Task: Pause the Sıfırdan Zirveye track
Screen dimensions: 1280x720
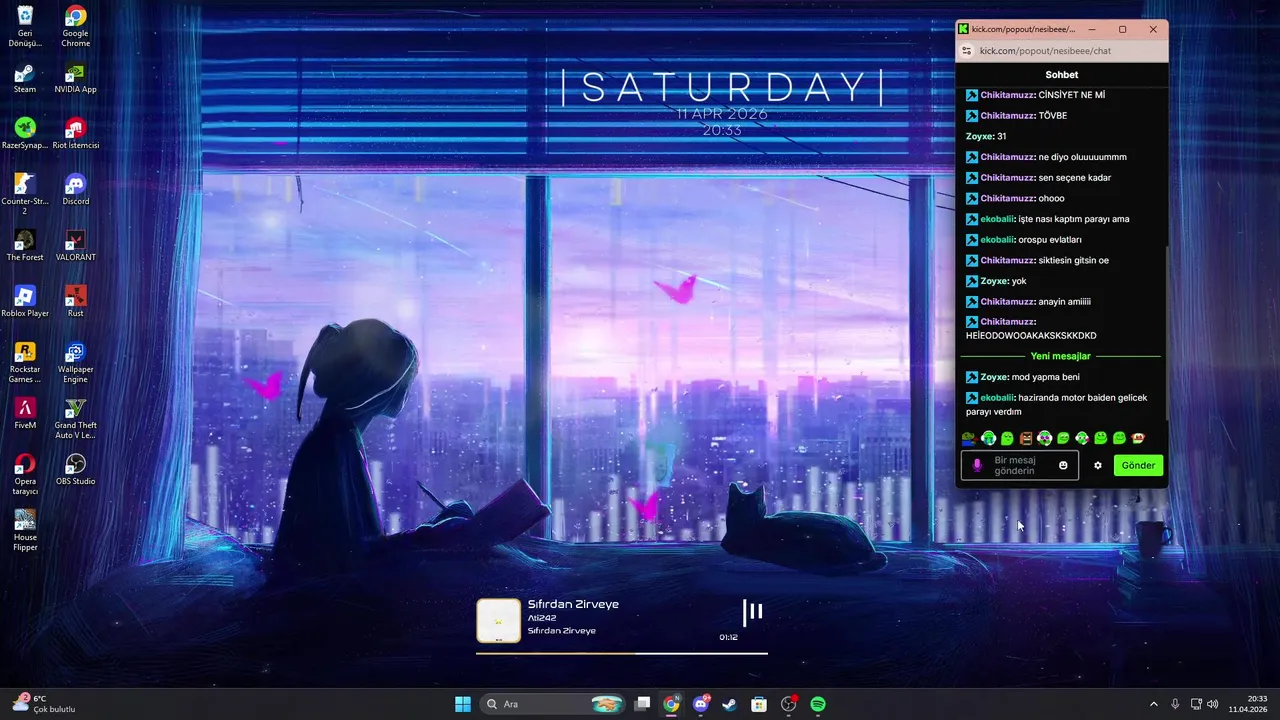Action: [753, 611]
